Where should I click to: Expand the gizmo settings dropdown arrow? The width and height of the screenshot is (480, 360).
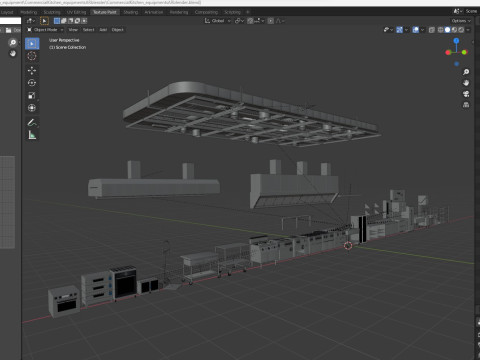[406, 30]
